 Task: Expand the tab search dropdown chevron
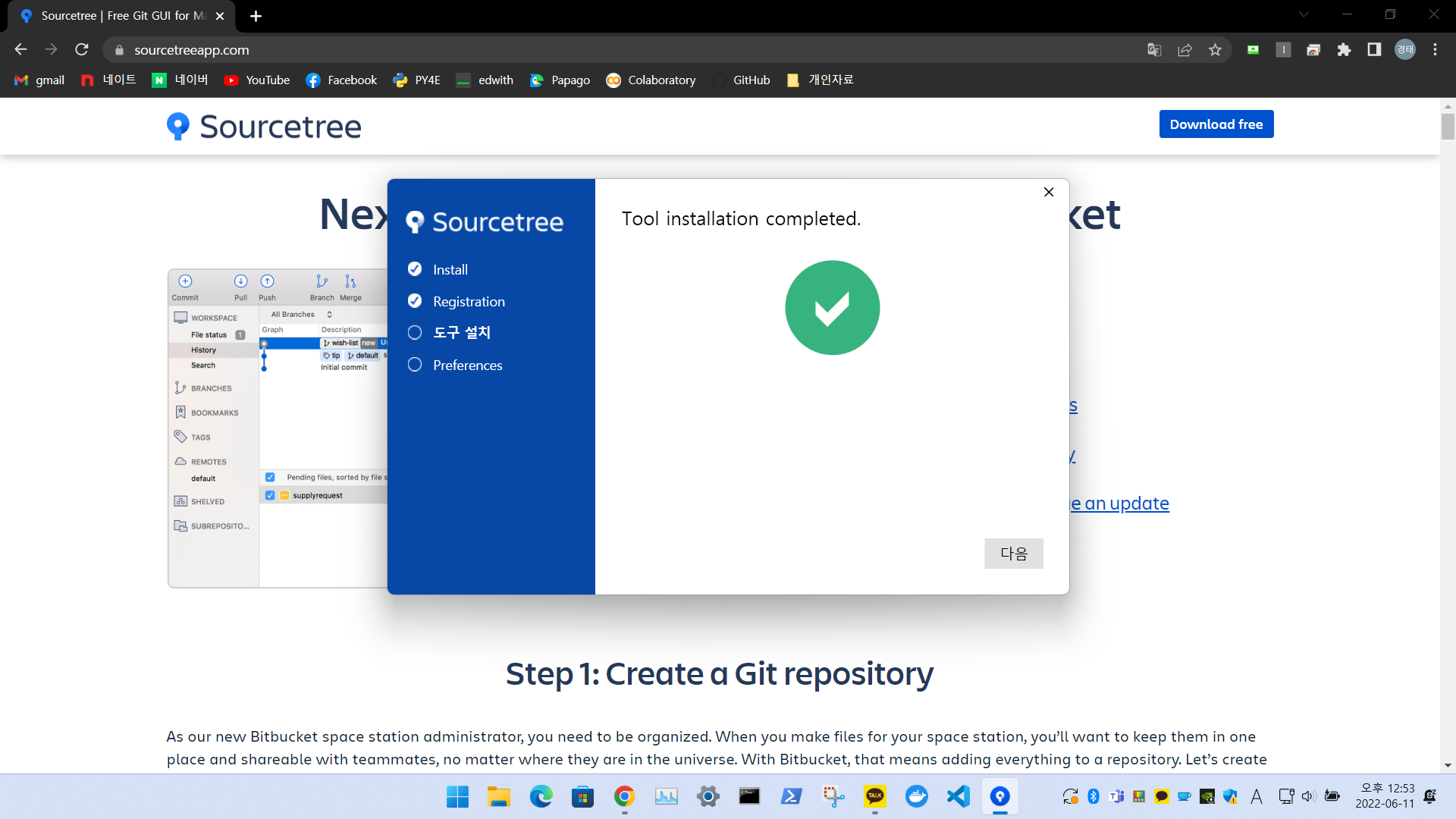pos(1304,14)
